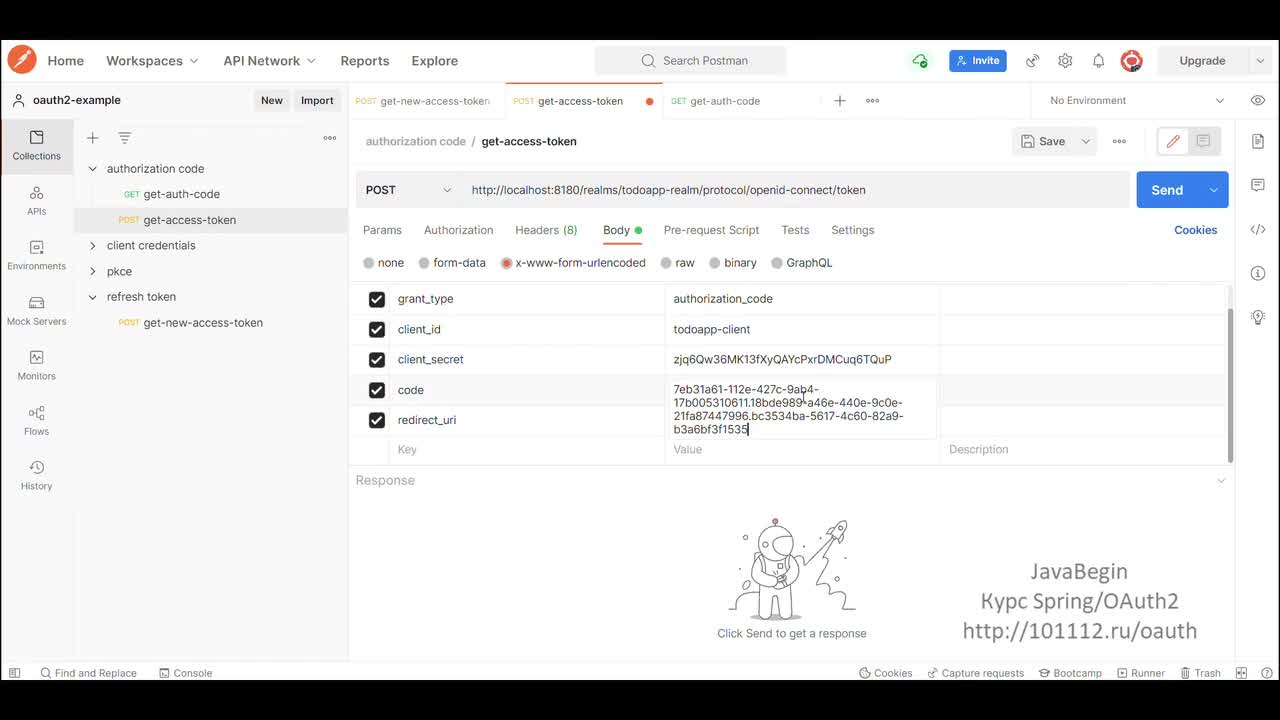This screenshot has height=720, width=1280.
Task: Expand the pkce folder
Action: coord(93,272)
